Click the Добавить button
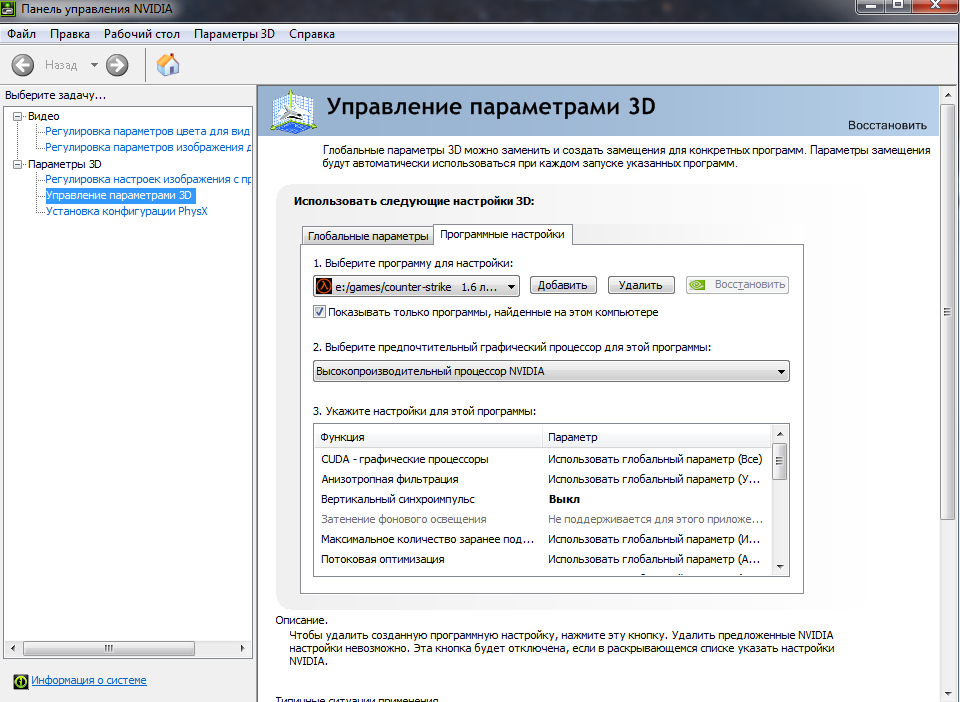 point(563,285)
